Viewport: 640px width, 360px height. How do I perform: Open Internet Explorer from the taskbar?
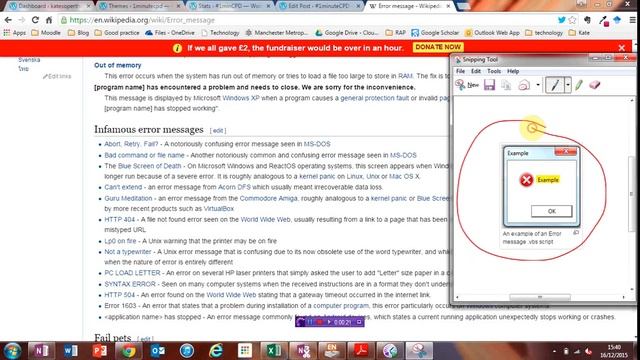pyautogui.click(x=216, y=351)
